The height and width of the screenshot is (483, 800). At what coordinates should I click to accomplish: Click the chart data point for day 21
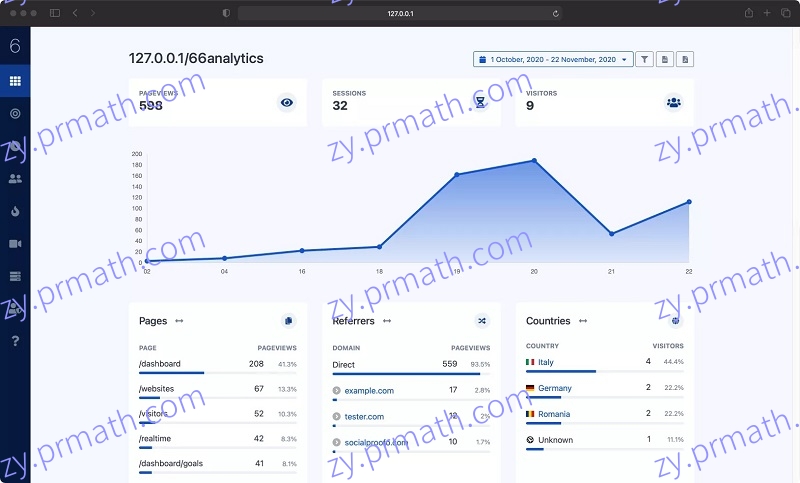[x=611, y=234]
